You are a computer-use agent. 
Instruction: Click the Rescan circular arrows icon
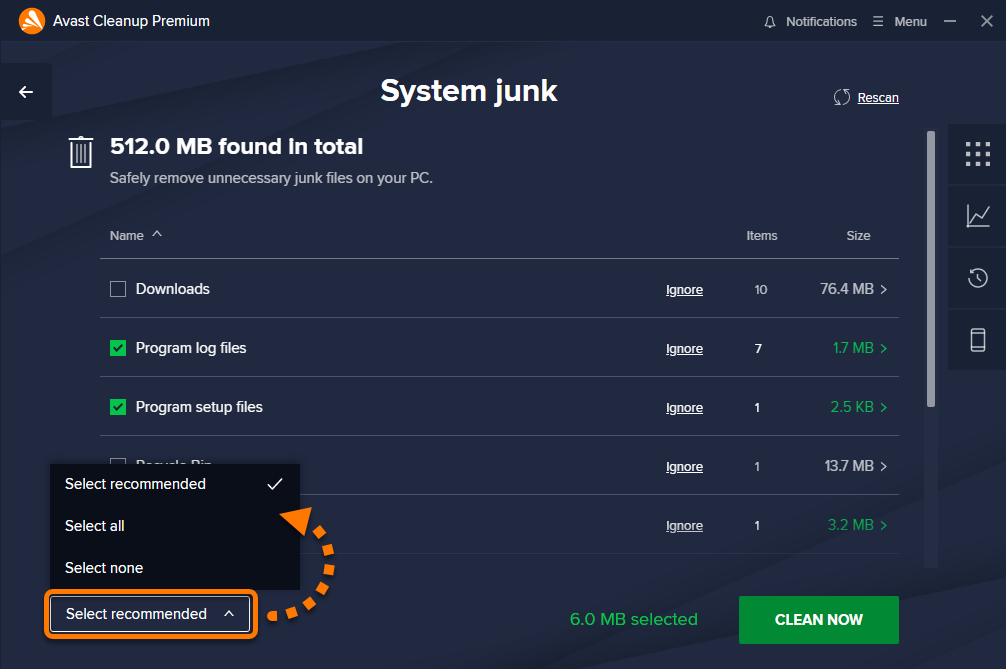(842, 97)
